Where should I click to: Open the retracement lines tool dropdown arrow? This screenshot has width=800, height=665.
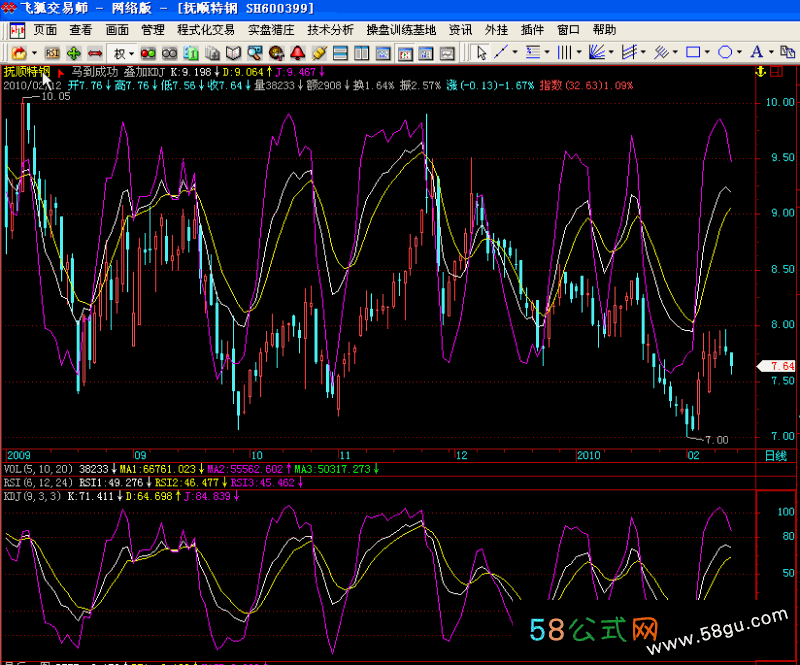[547, 52]
